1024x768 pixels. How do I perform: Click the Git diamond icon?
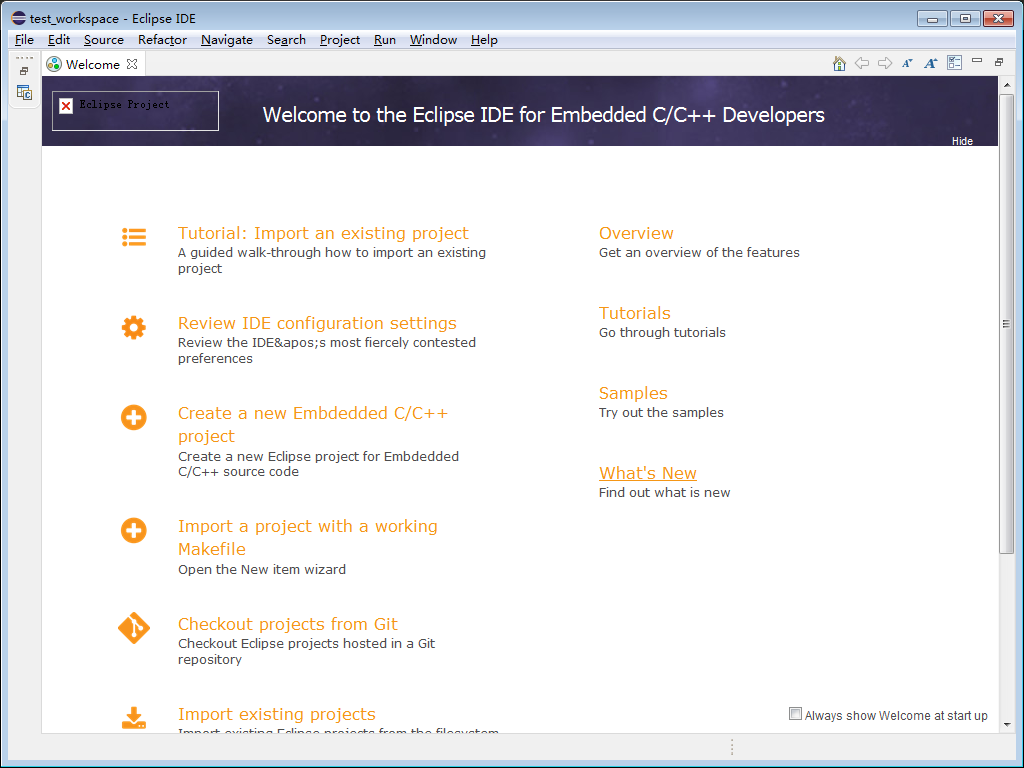[134, 628]
